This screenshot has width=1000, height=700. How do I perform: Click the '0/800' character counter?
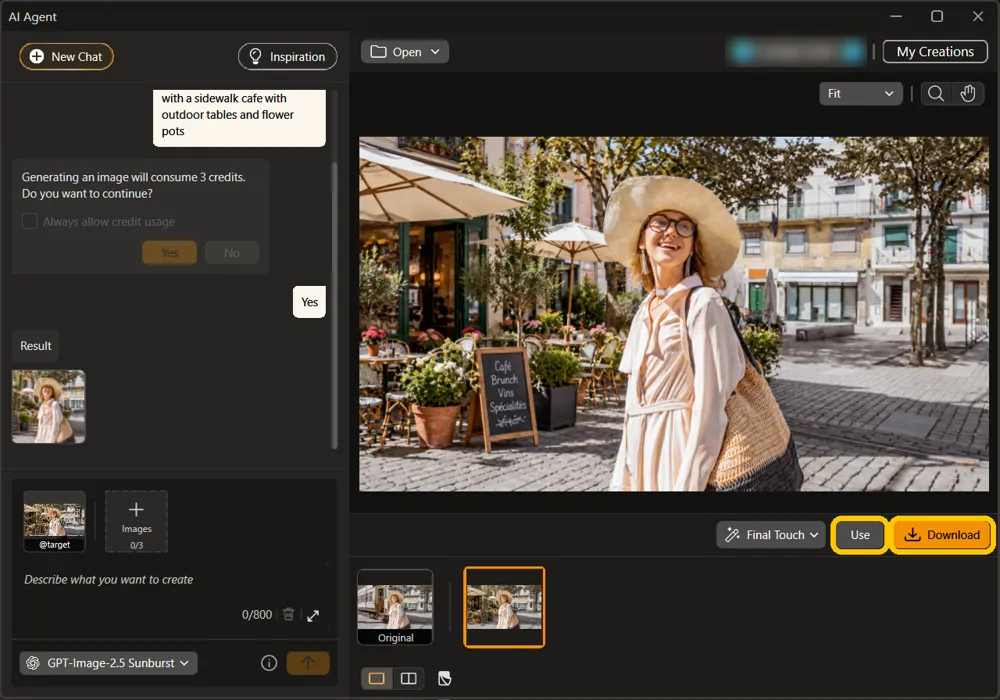tap(256, 615)
